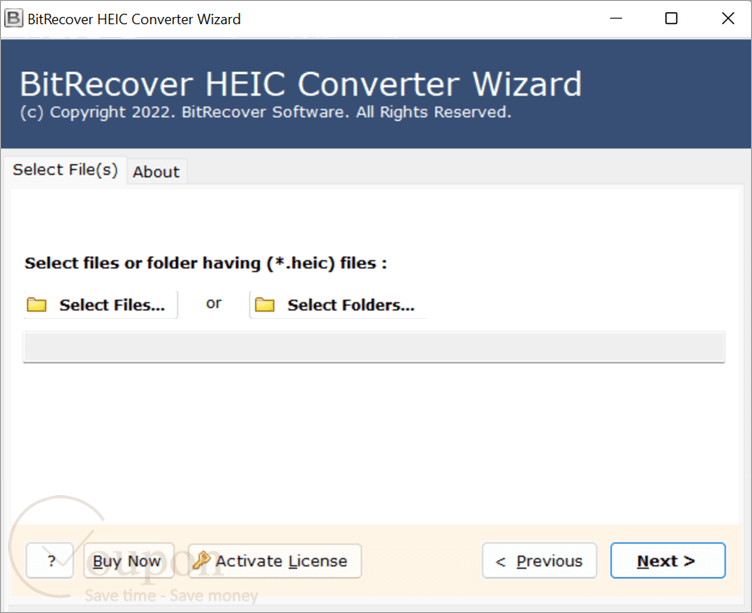Screen dimensions: 752x613
Task: Close the HEIC Converter Wizard window
Action: [x=728, y=19]
